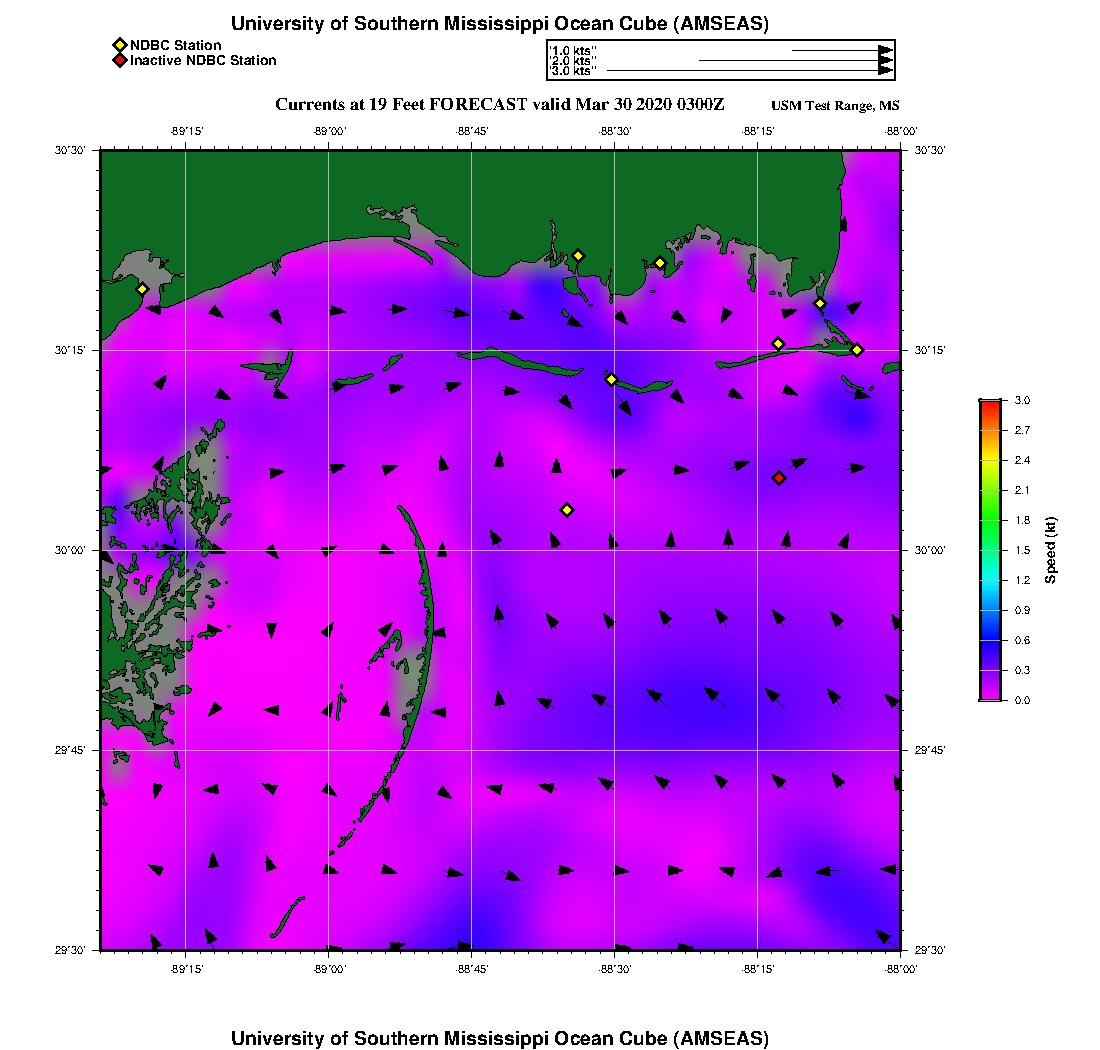Click the 'Inactive NDBC Station' legend text

[203, 61]
